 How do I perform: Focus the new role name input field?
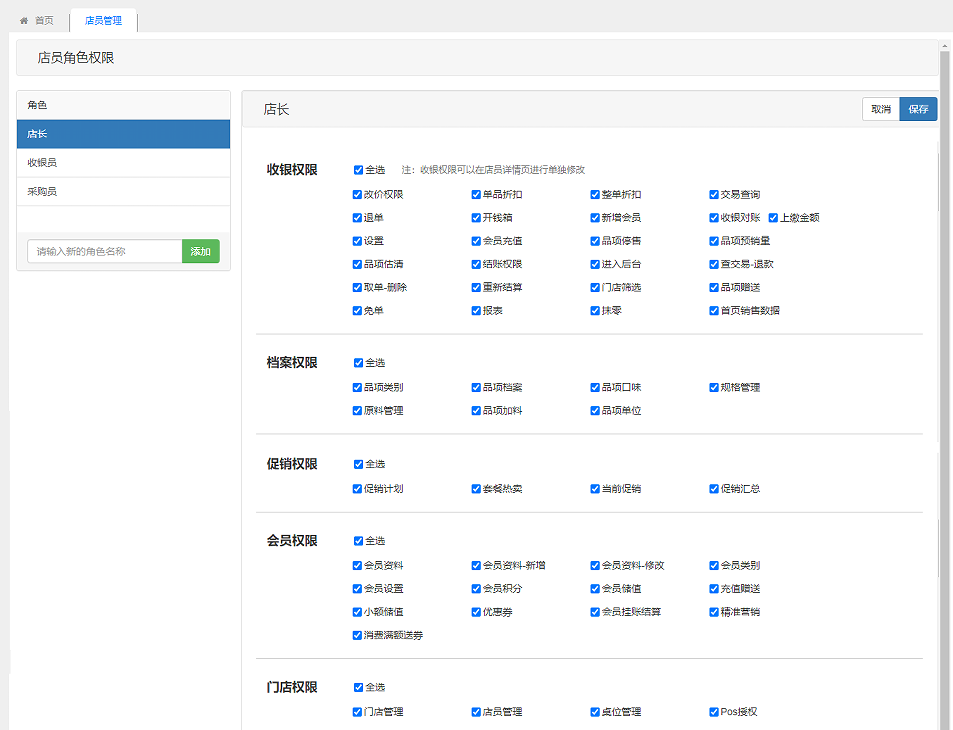coord(105,251)
